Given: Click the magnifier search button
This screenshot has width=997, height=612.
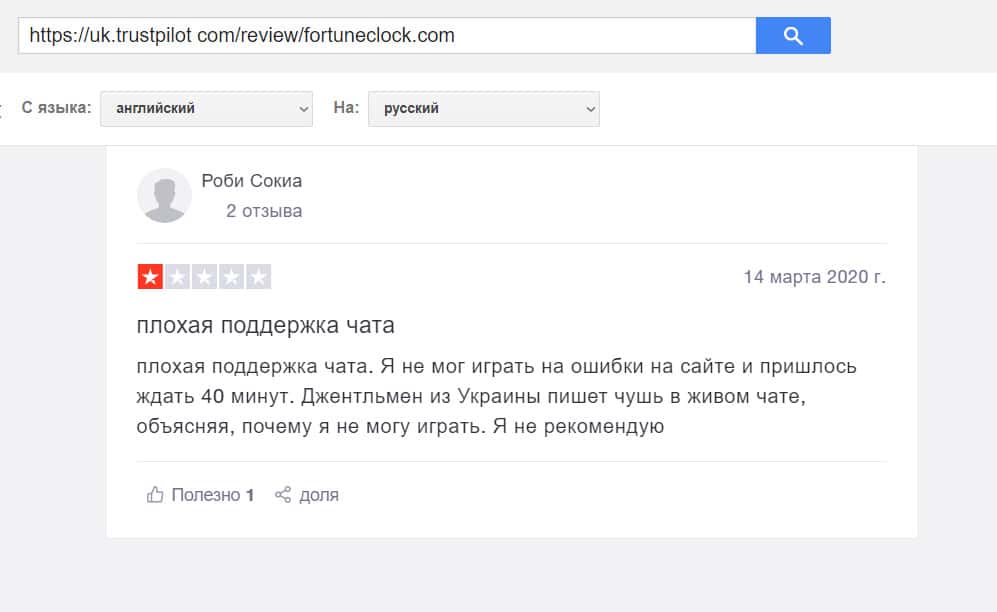Looking at the screenshot, I should click(793, 36).
